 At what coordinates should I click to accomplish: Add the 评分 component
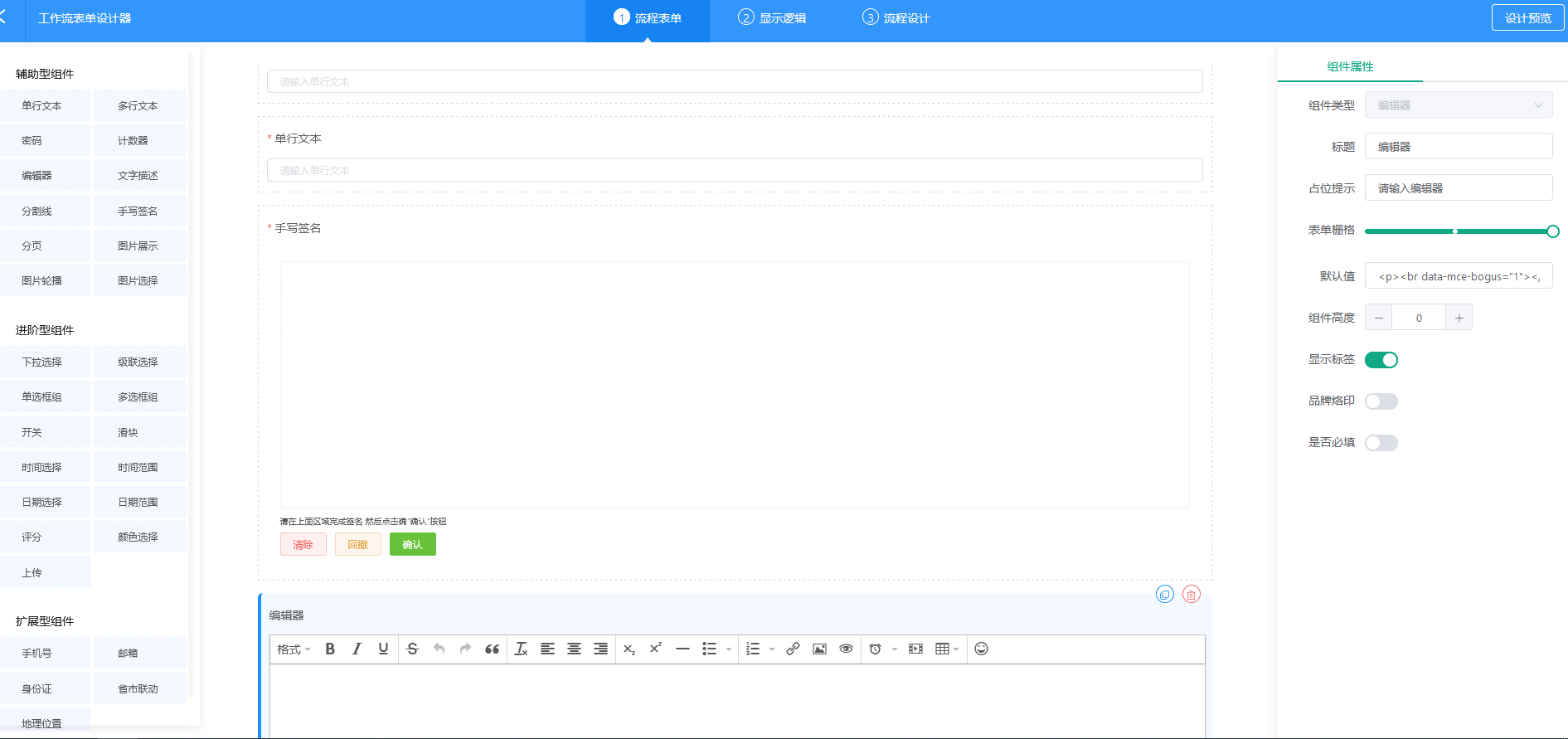click(45, 537)
